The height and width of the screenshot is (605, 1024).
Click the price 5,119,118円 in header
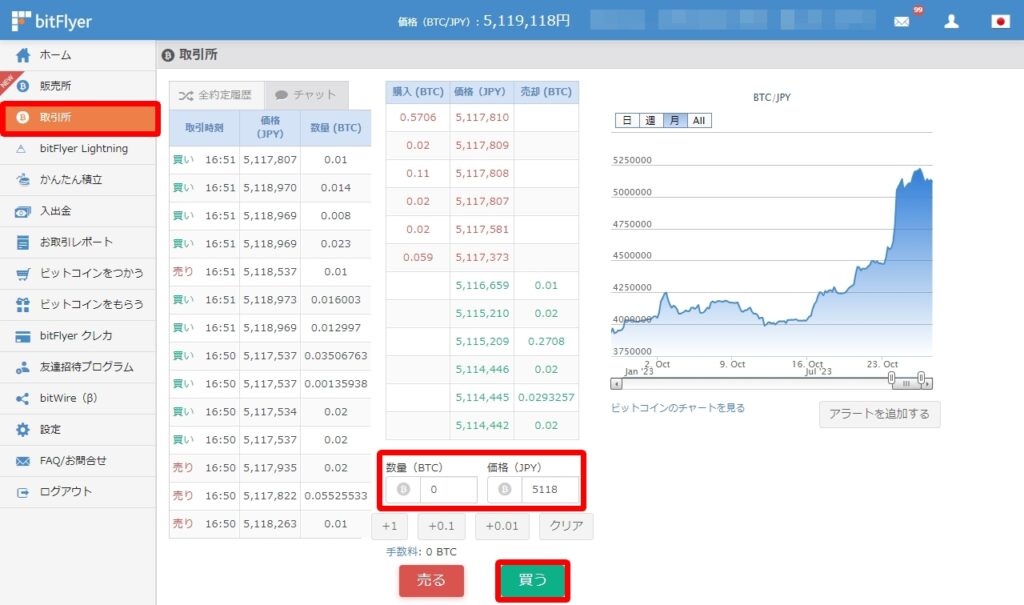pyautogui.click(x=526, y=21)
